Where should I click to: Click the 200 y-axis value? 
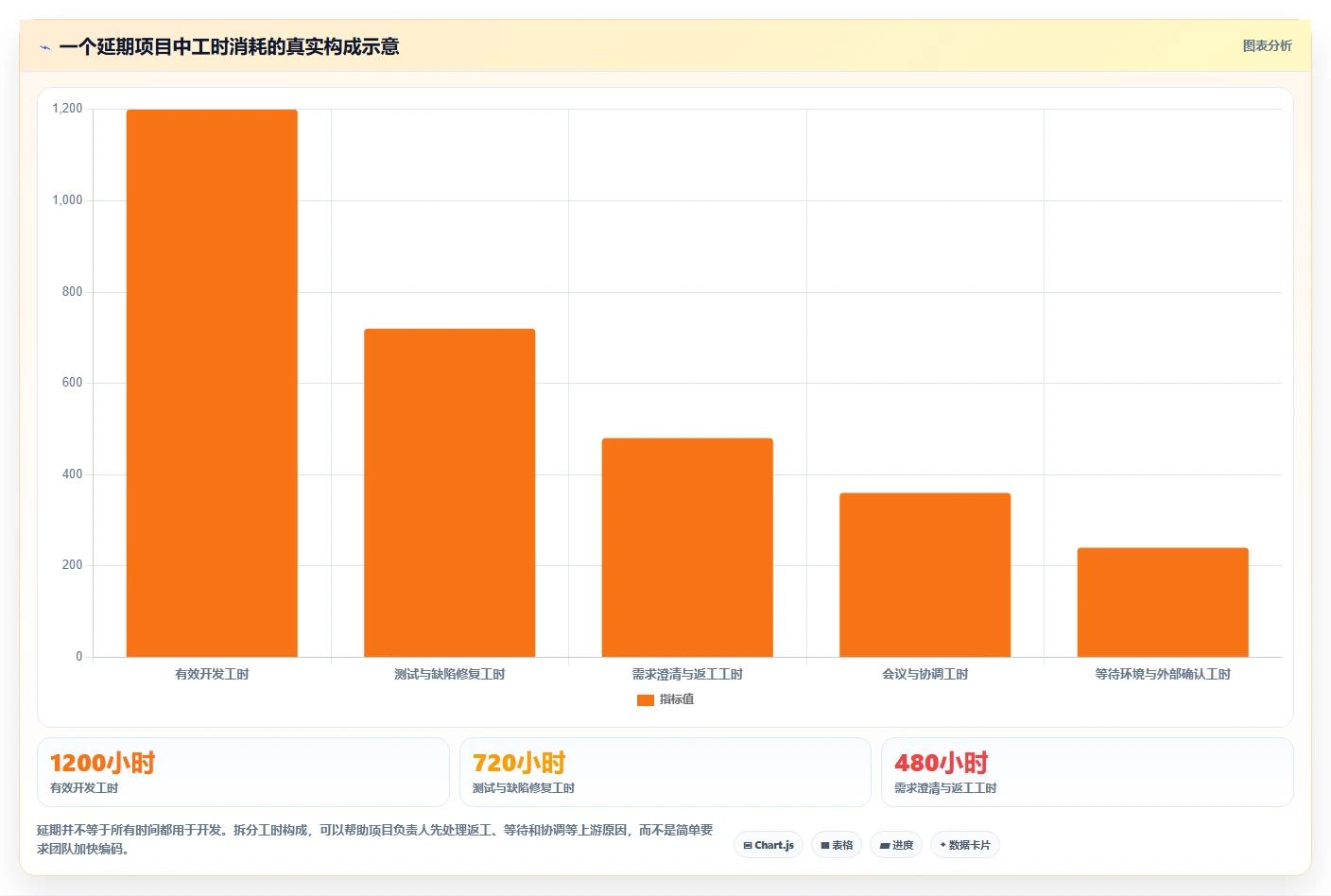pyautogui.click(x=72, y=565)
